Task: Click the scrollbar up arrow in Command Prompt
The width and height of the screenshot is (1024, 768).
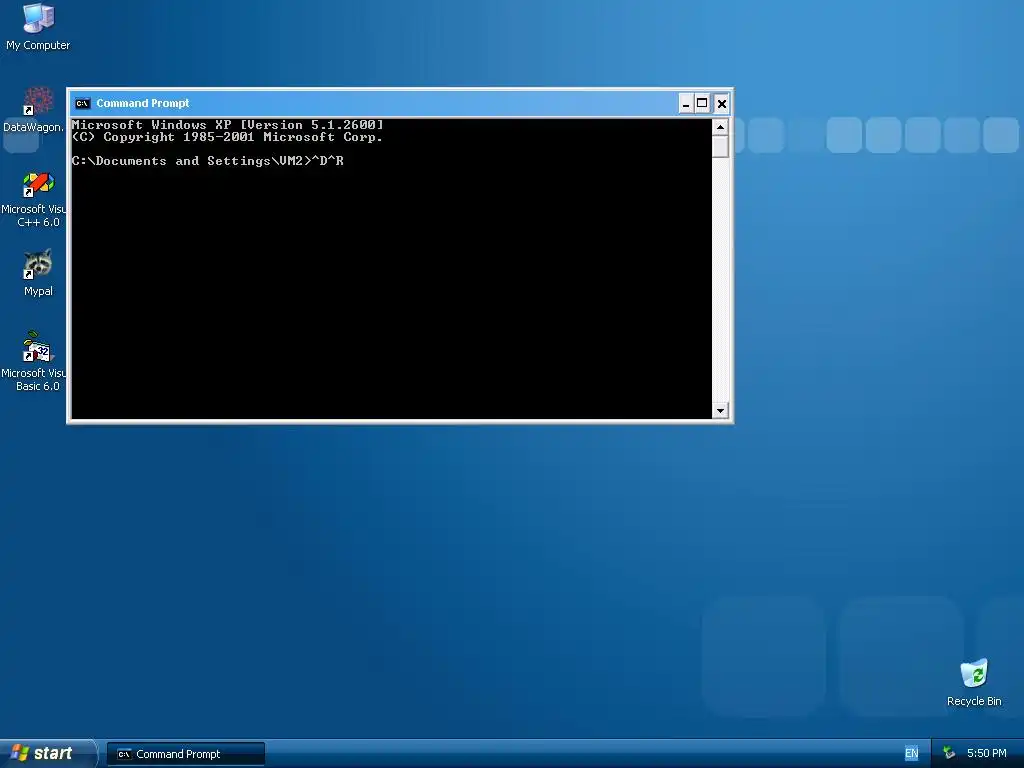Action: pos(720,127)
